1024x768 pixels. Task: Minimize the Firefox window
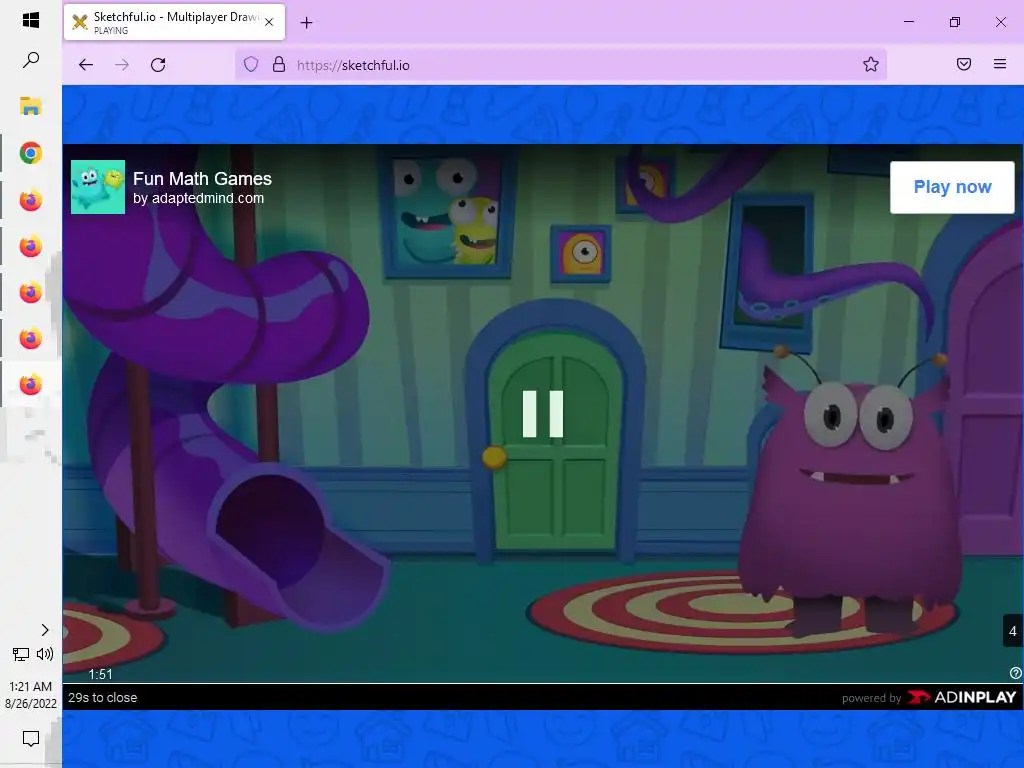[x=908, y=22]
